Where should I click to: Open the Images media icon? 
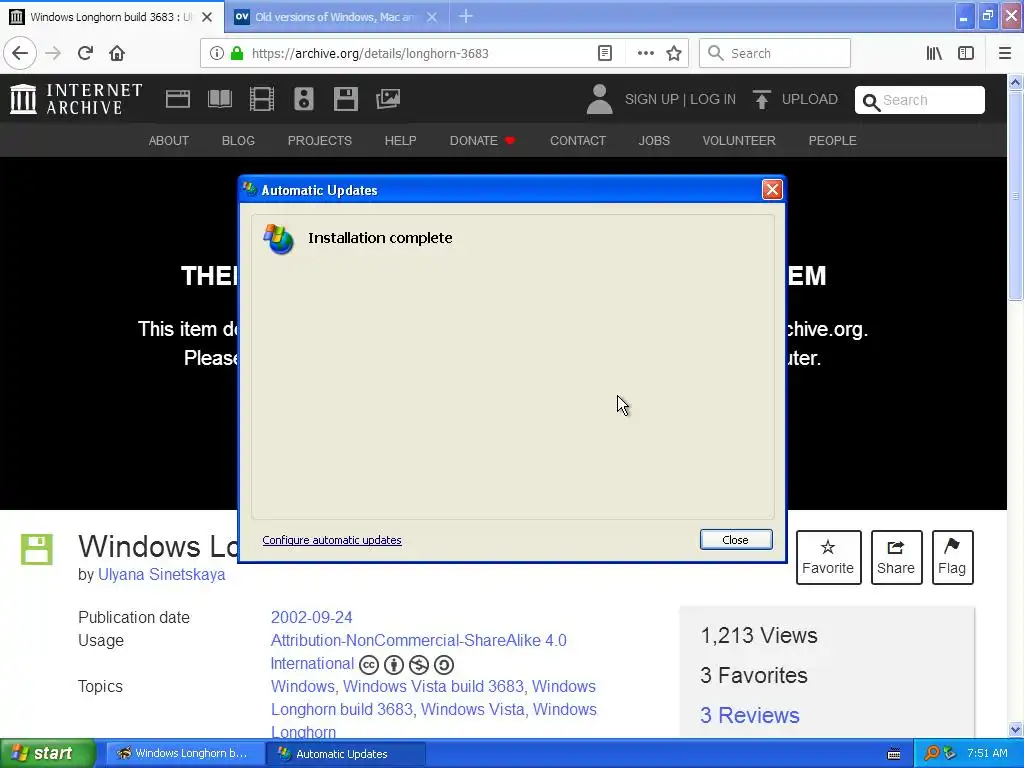(x=388, y=99)
